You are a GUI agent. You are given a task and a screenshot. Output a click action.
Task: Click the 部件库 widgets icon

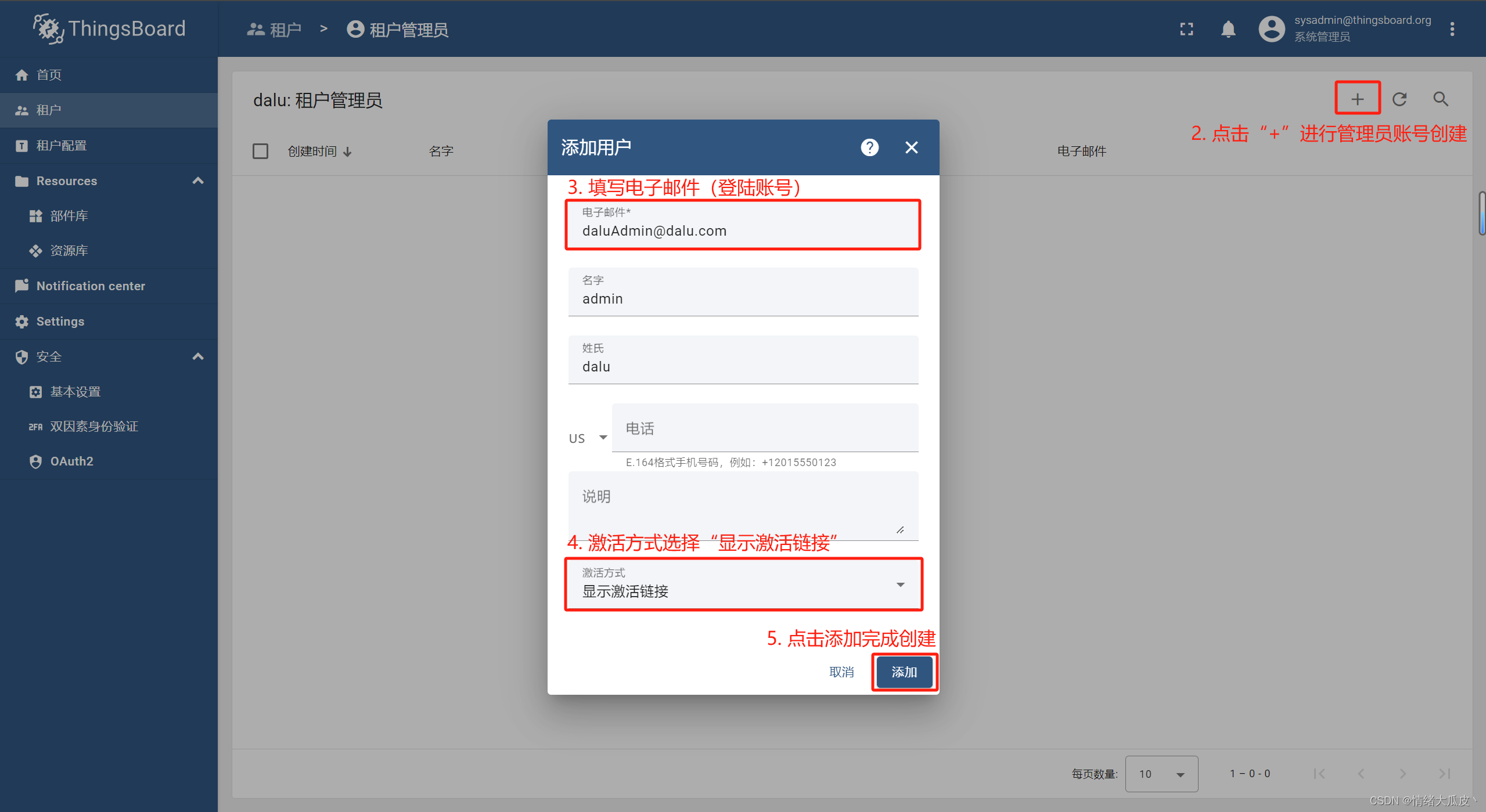pos(35,216)
